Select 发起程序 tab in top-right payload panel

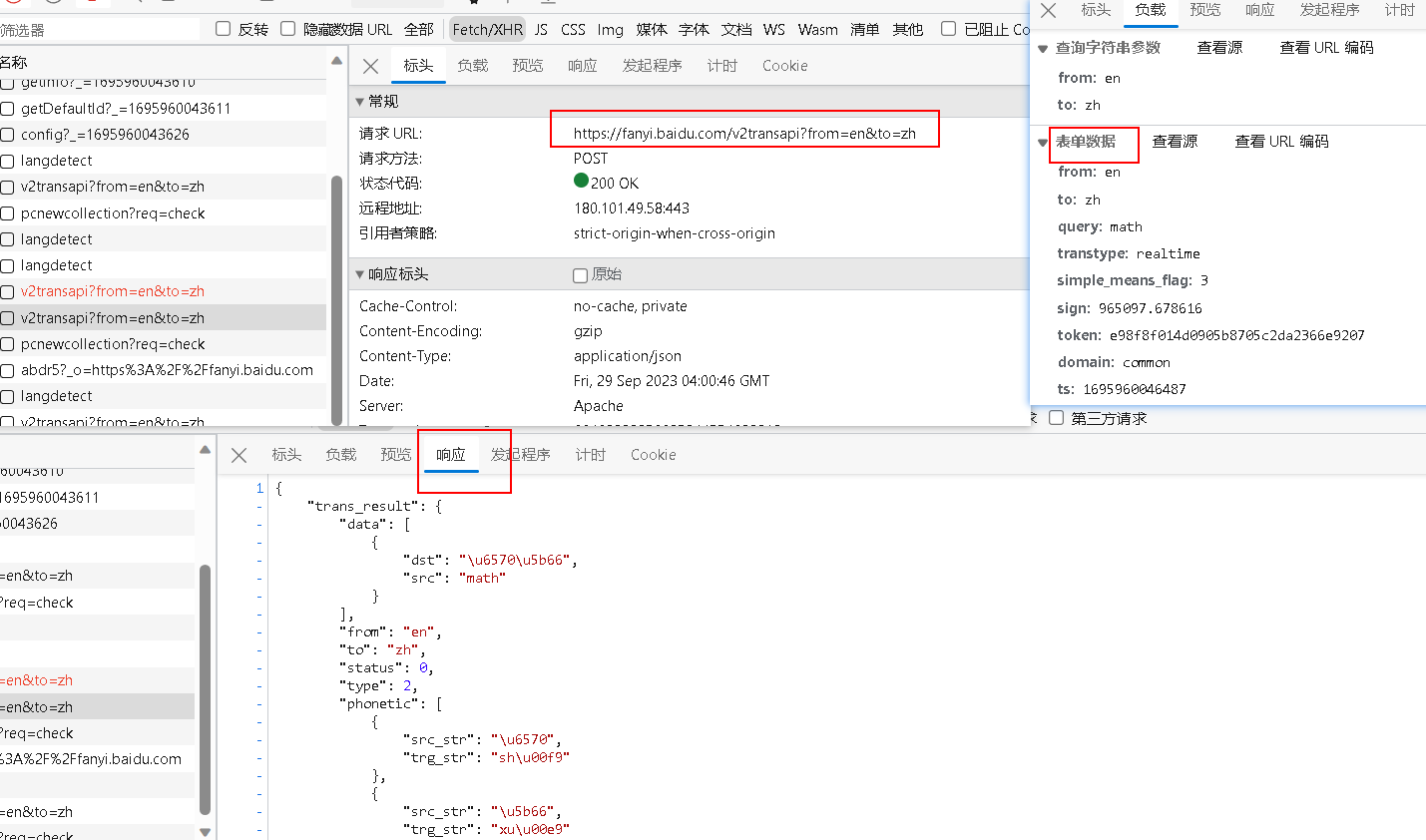click(x=1330, y=10)
